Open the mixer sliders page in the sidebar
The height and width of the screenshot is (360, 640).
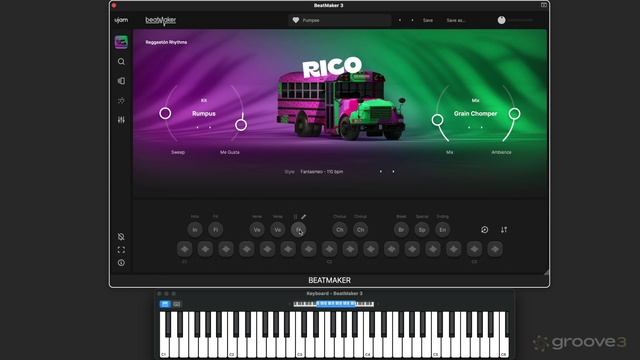121,120
